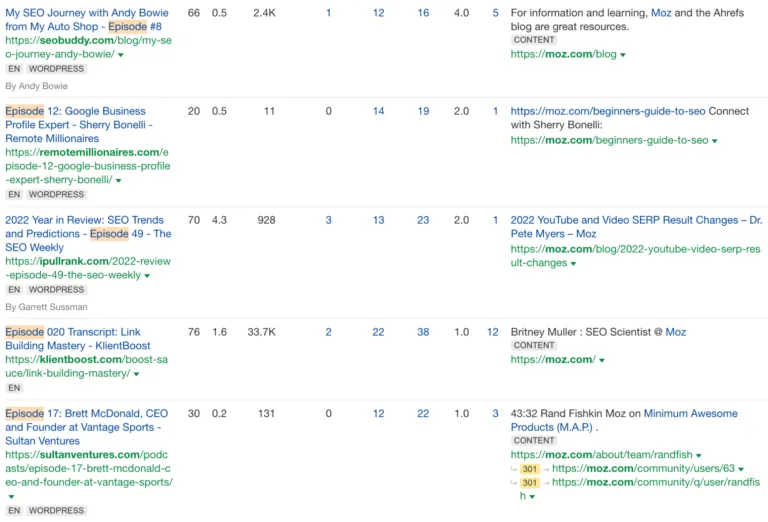768x522 pixels.
Task: Click value 5 in the seobuddy row
Action: pos(495,13)
